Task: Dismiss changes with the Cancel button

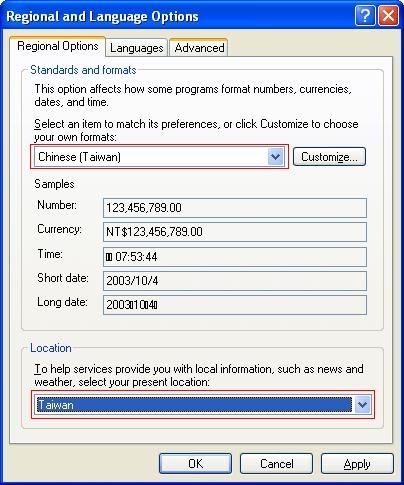Action: coord(276,463)
